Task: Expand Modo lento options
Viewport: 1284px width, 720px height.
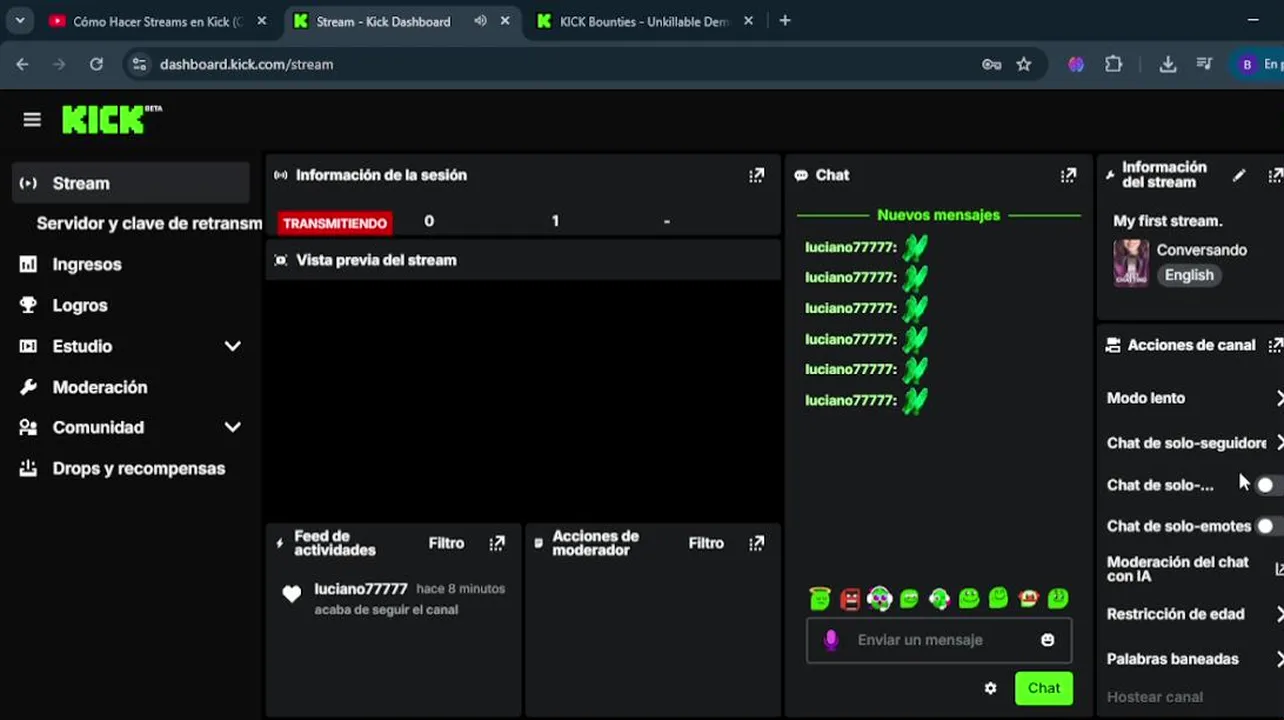Action: coord(1279,398)
